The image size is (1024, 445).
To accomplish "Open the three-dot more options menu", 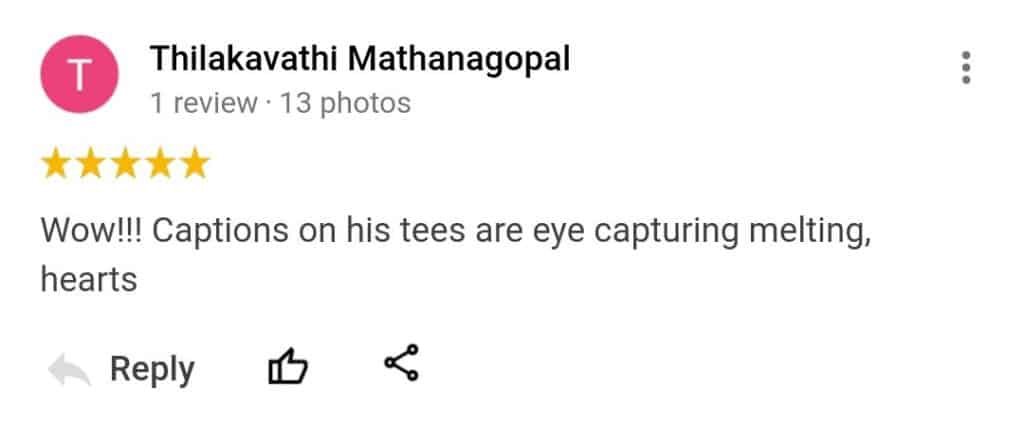I will click(x=965, y=66).
